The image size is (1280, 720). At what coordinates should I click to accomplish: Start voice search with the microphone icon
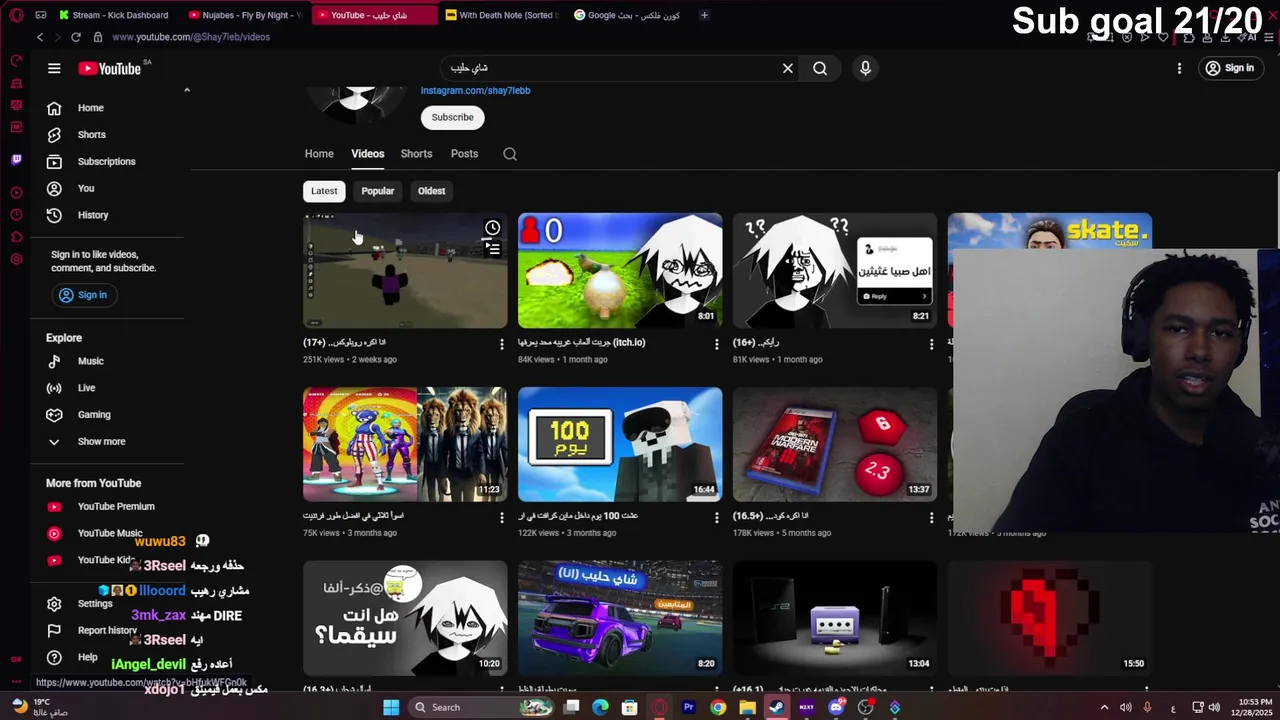tap(865, 68)
